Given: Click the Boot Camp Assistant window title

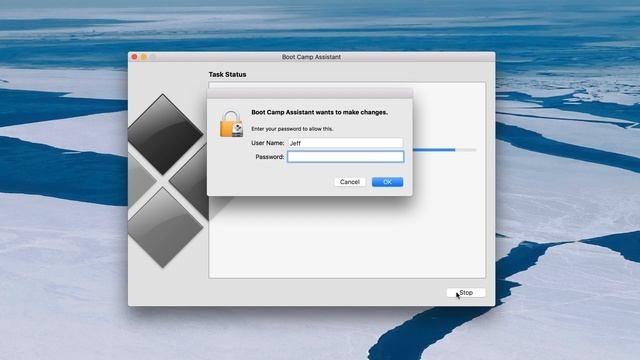Looking at the screenshot, I should click(311, 57).
